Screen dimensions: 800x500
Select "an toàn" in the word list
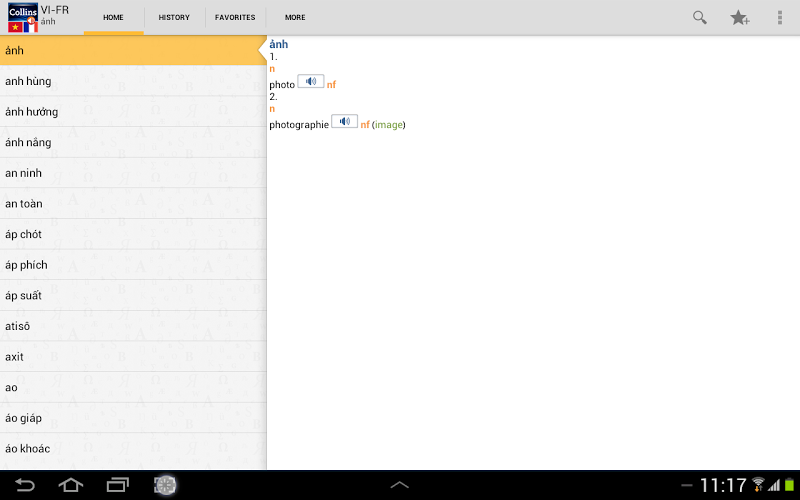pos(133,203)
